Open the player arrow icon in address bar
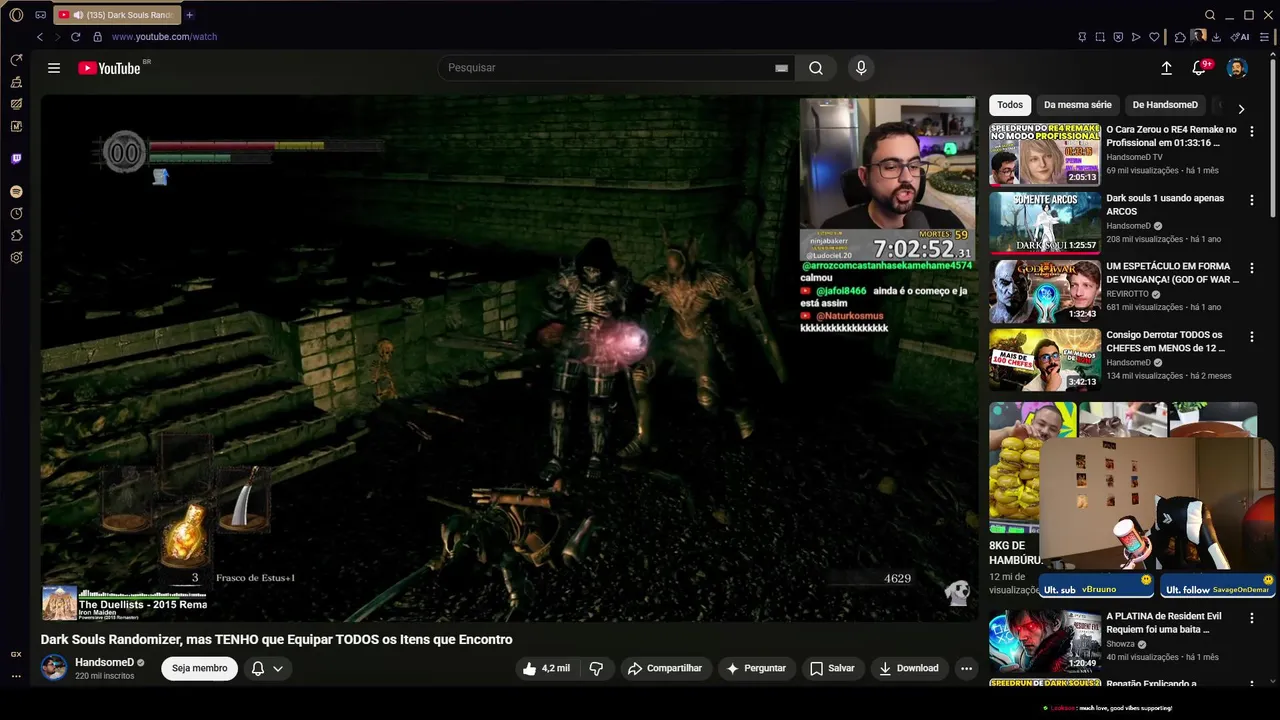The height and width of the screenshot is (720, 1280). [1136, 37]
